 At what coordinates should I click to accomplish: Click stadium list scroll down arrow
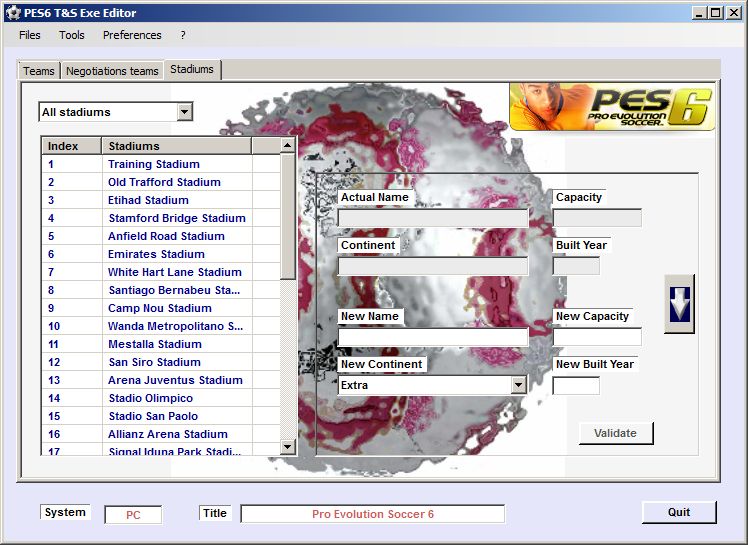click(288, 447)
